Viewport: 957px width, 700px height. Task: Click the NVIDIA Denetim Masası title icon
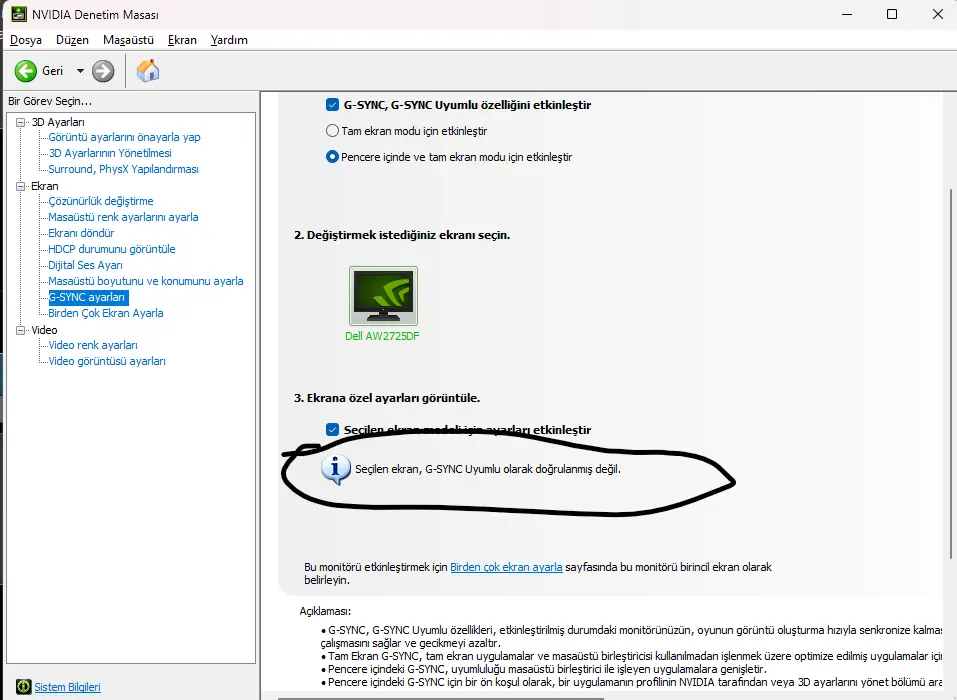click(19, 13)
